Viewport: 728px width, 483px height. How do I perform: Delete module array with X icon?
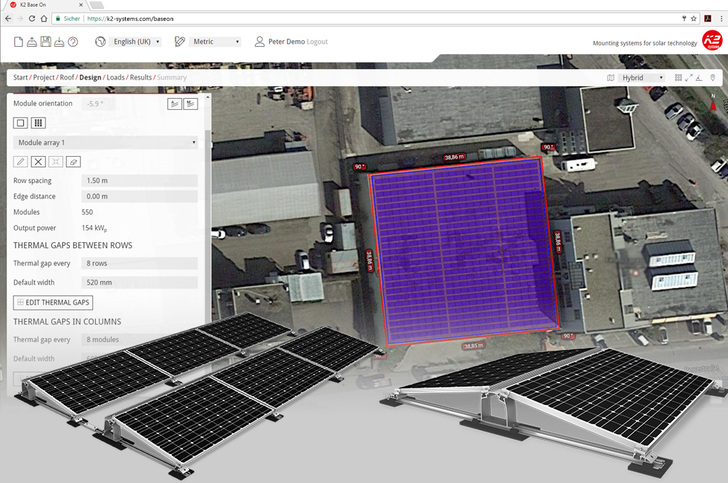[x=39, y=162]
